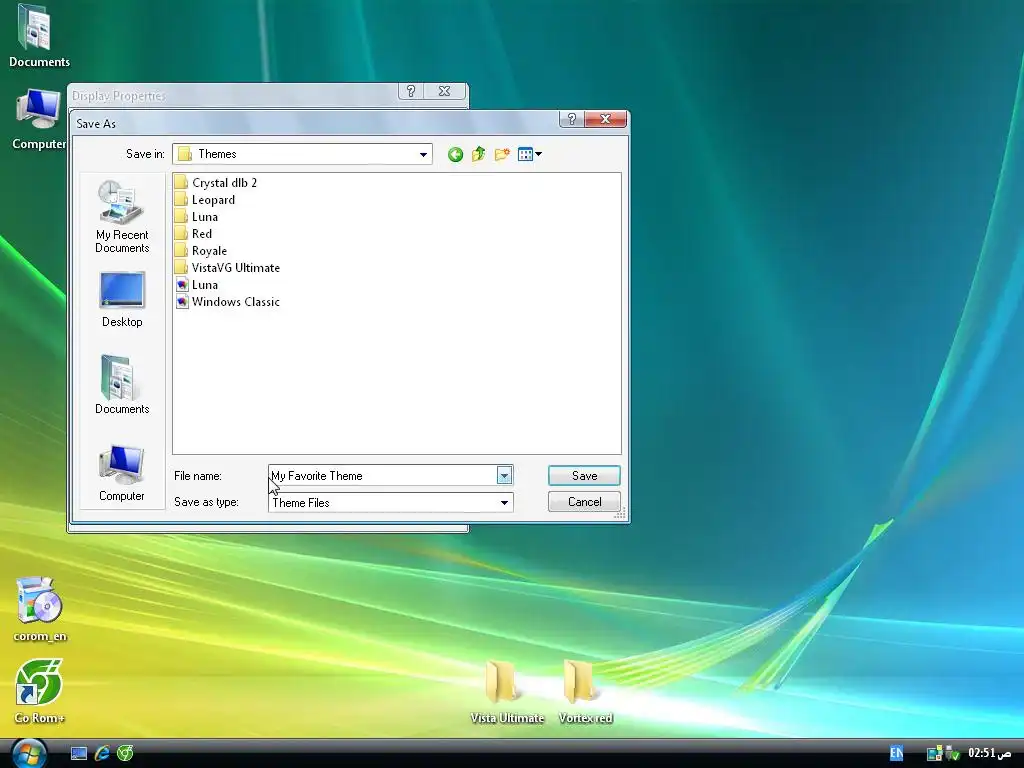Go back using the green Back arrow
The image size is (1024, 768).
(455, 154)
